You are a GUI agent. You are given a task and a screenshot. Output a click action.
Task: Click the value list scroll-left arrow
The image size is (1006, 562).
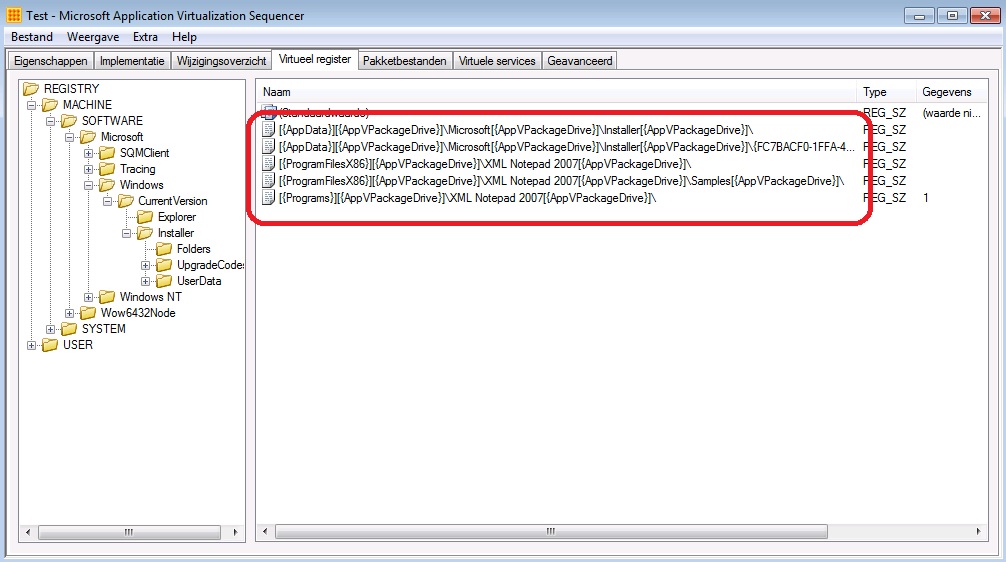(x=266, y=531)
